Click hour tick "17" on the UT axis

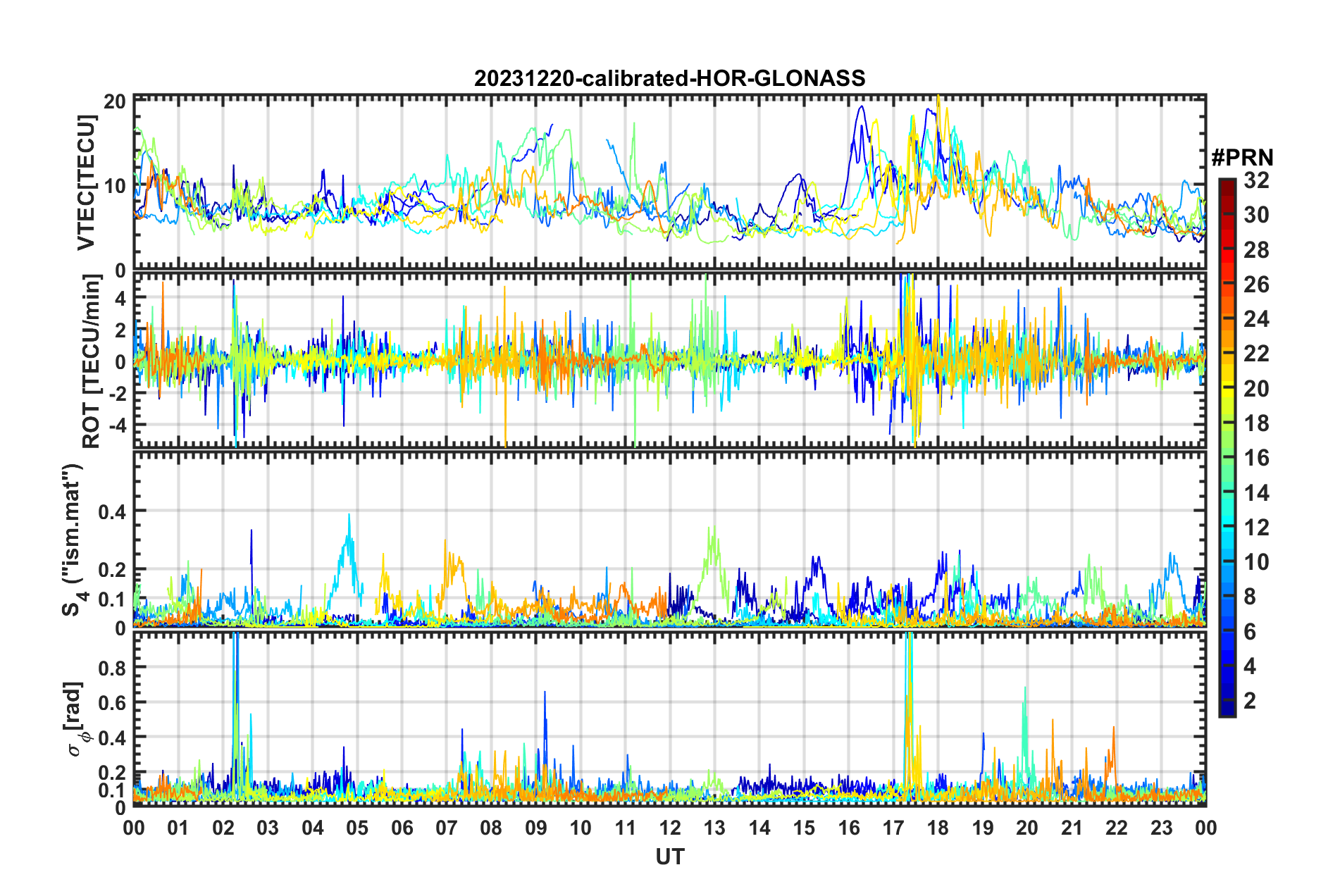893,828
